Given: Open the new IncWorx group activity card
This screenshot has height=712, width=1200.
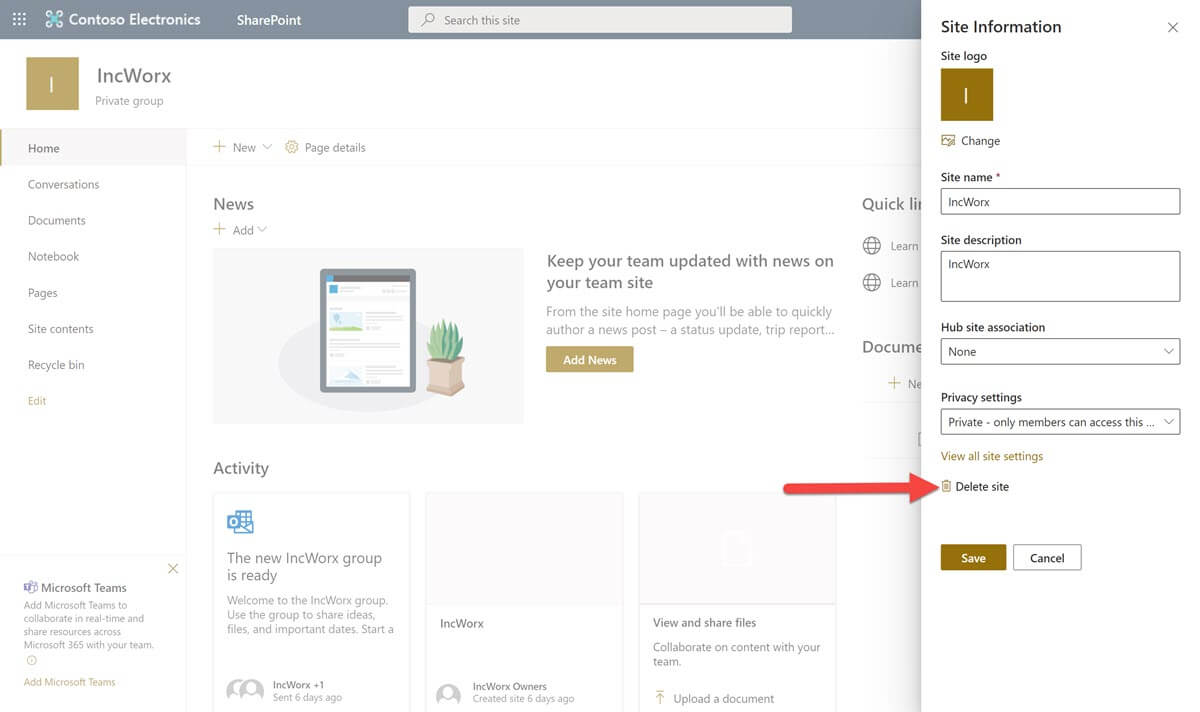Looking at the screenshot, I should (x=311, y=602).
